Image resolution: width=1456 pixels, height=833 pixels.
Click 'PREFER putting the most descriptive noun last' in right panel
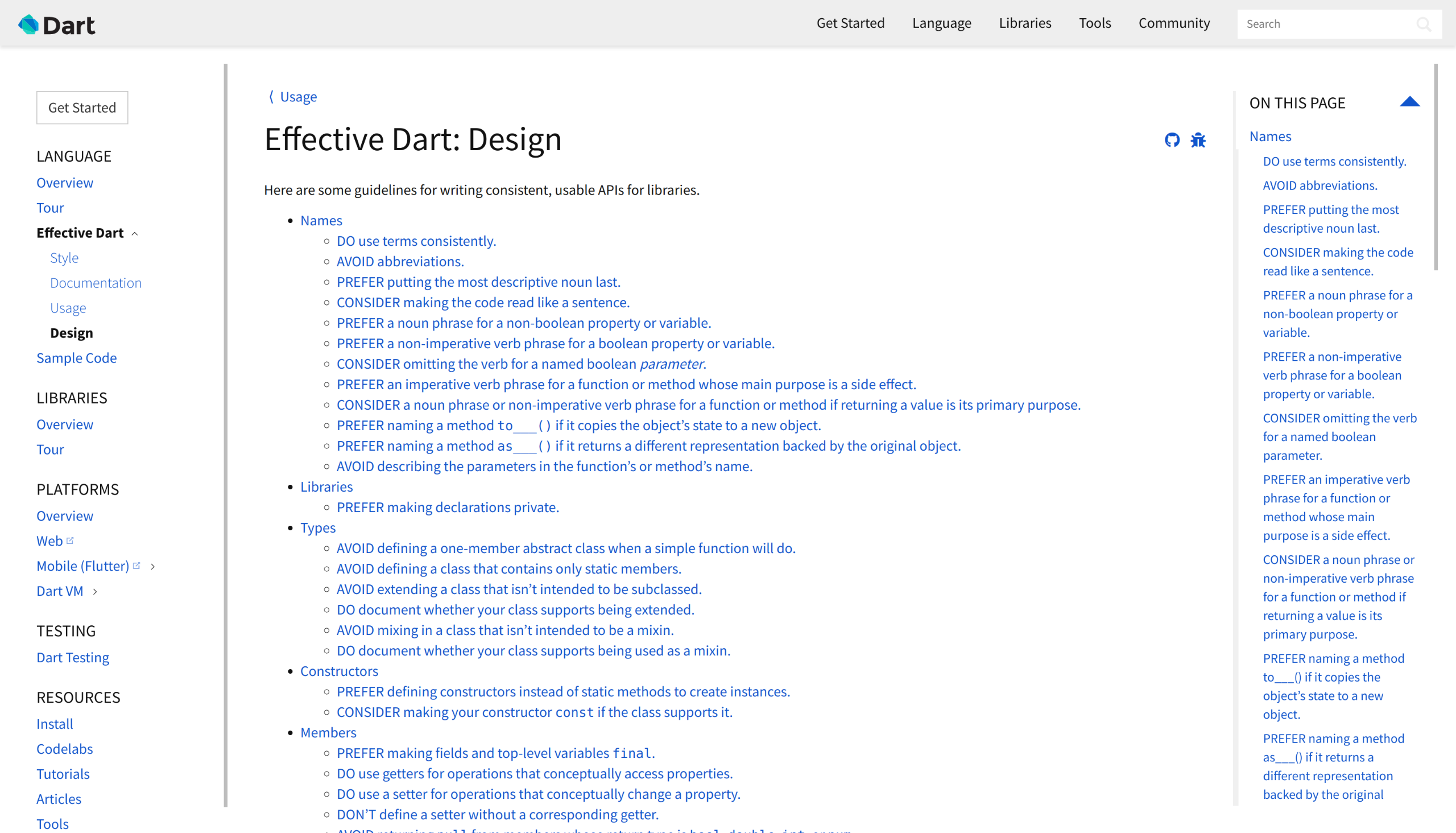(x=1331, y=218)
